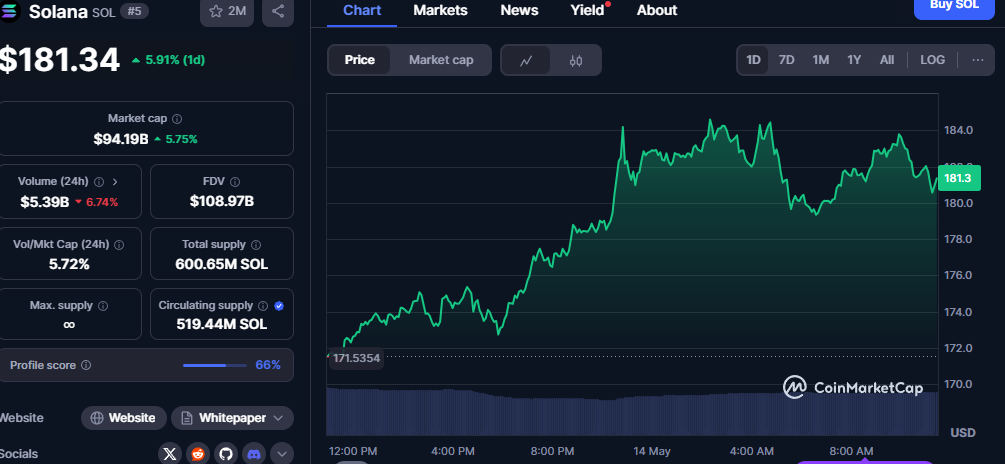Click the Solana logo icon
The image size is (1005, 464).
tap(10, 12)
